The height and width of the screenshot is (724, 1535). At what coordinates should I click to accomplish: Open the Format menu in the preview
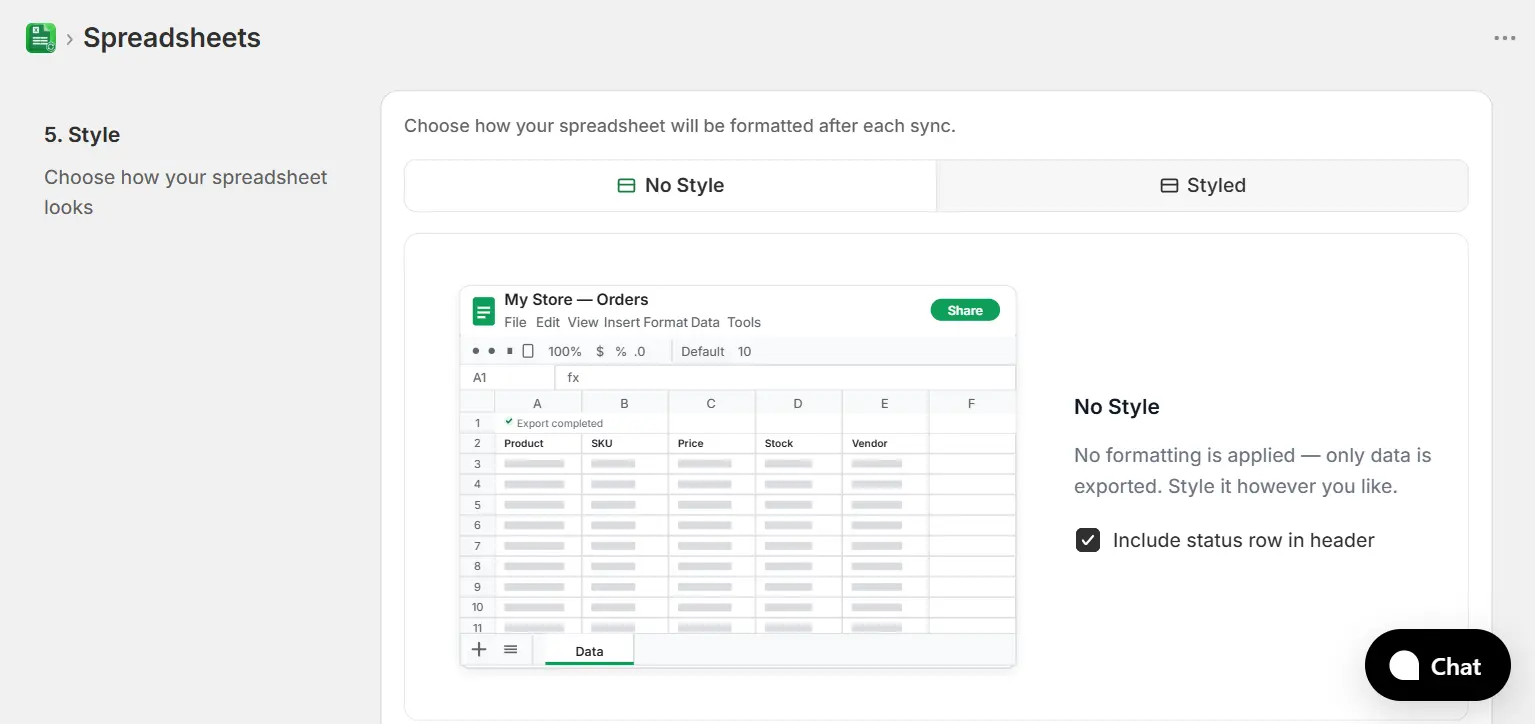click(665, 322)
